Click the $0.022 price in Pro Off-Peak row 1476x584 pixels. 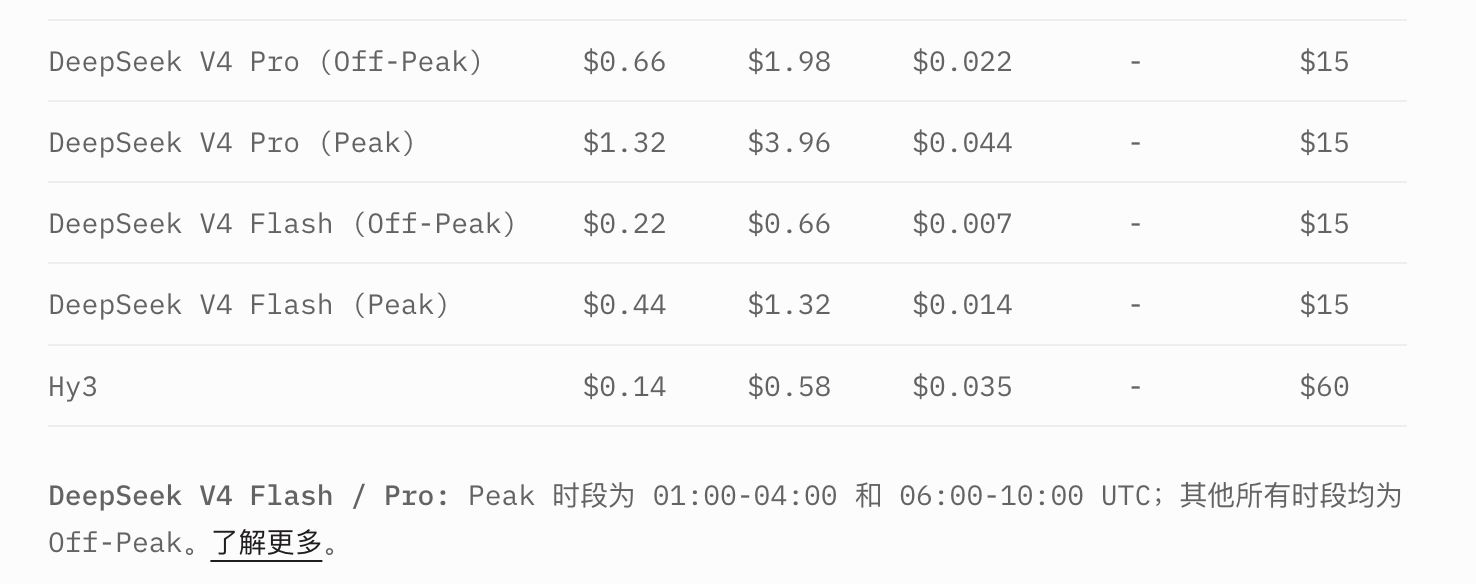962,62
